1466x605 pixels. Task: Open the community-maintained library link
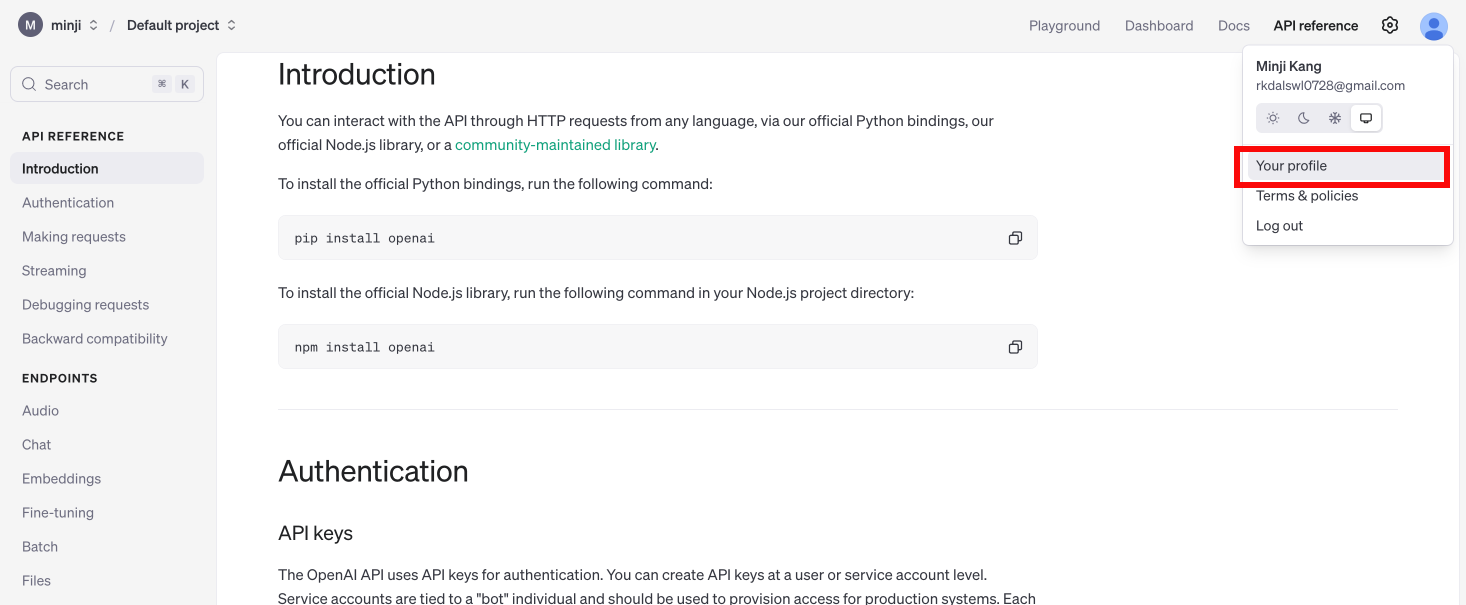click(x=555, y=145)
